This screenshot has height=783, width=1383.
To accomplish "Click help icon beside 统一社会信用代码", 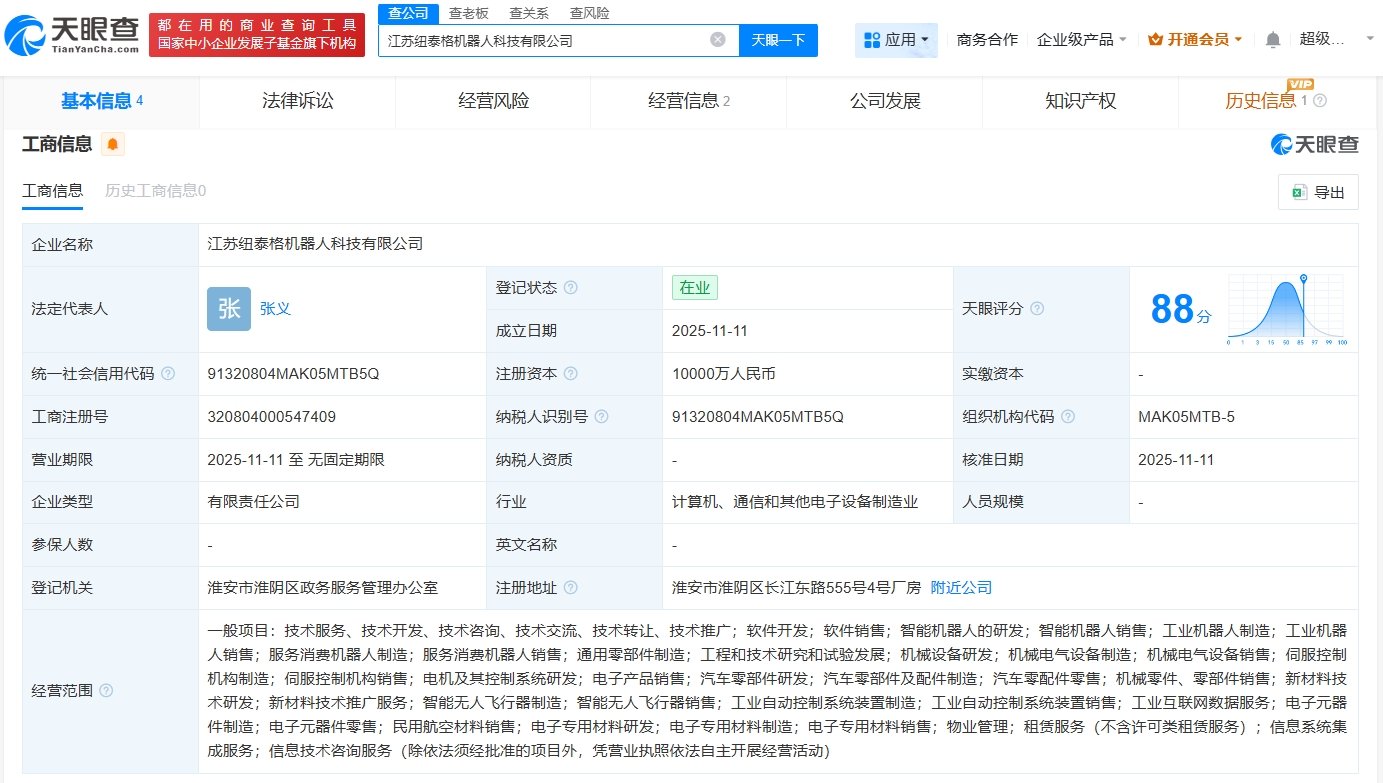I will (x=168, y=374).
